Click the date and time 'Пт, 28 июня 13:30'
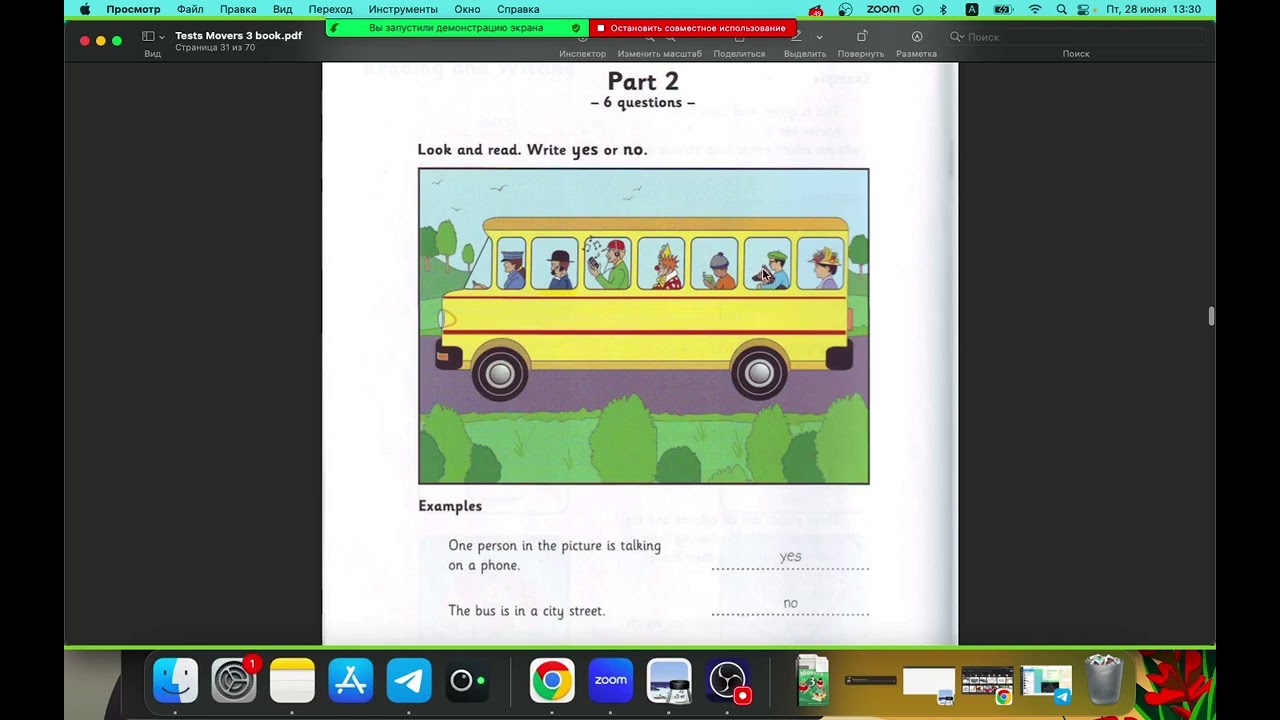The width and height of the screenshot is (1280, 720). pyautogui.click(x=1153, y=9)
